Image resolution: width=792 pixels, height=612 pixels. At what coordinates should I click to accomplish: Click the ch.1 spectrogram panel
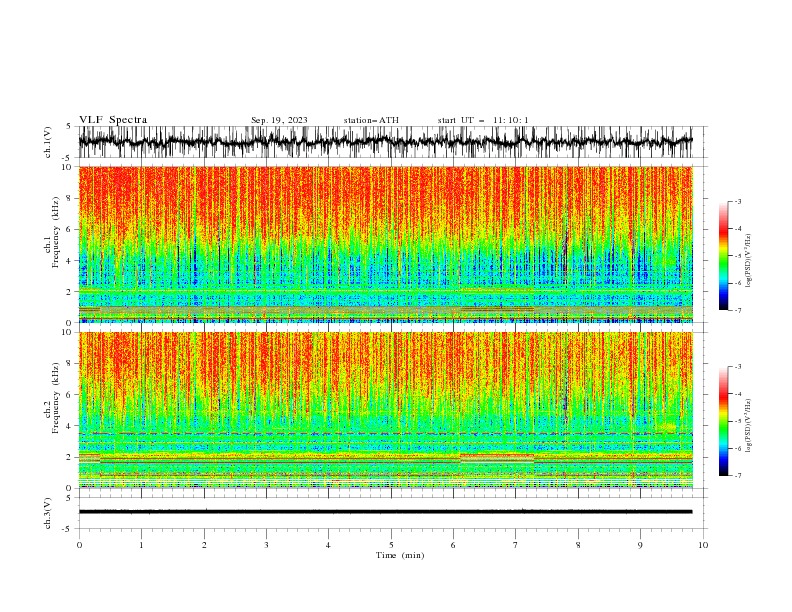point(386,244)
